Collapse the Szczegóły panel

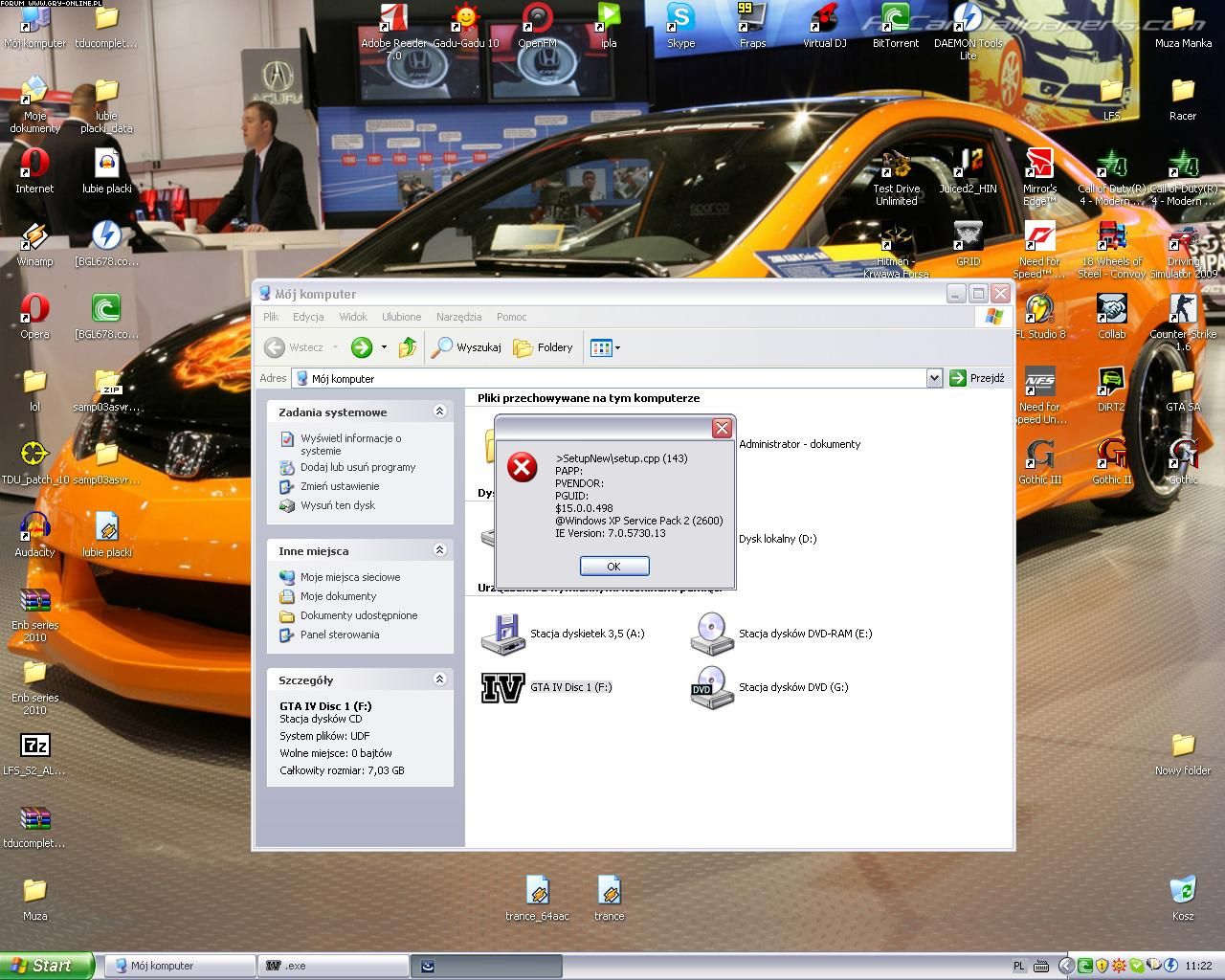click(440, 679)
